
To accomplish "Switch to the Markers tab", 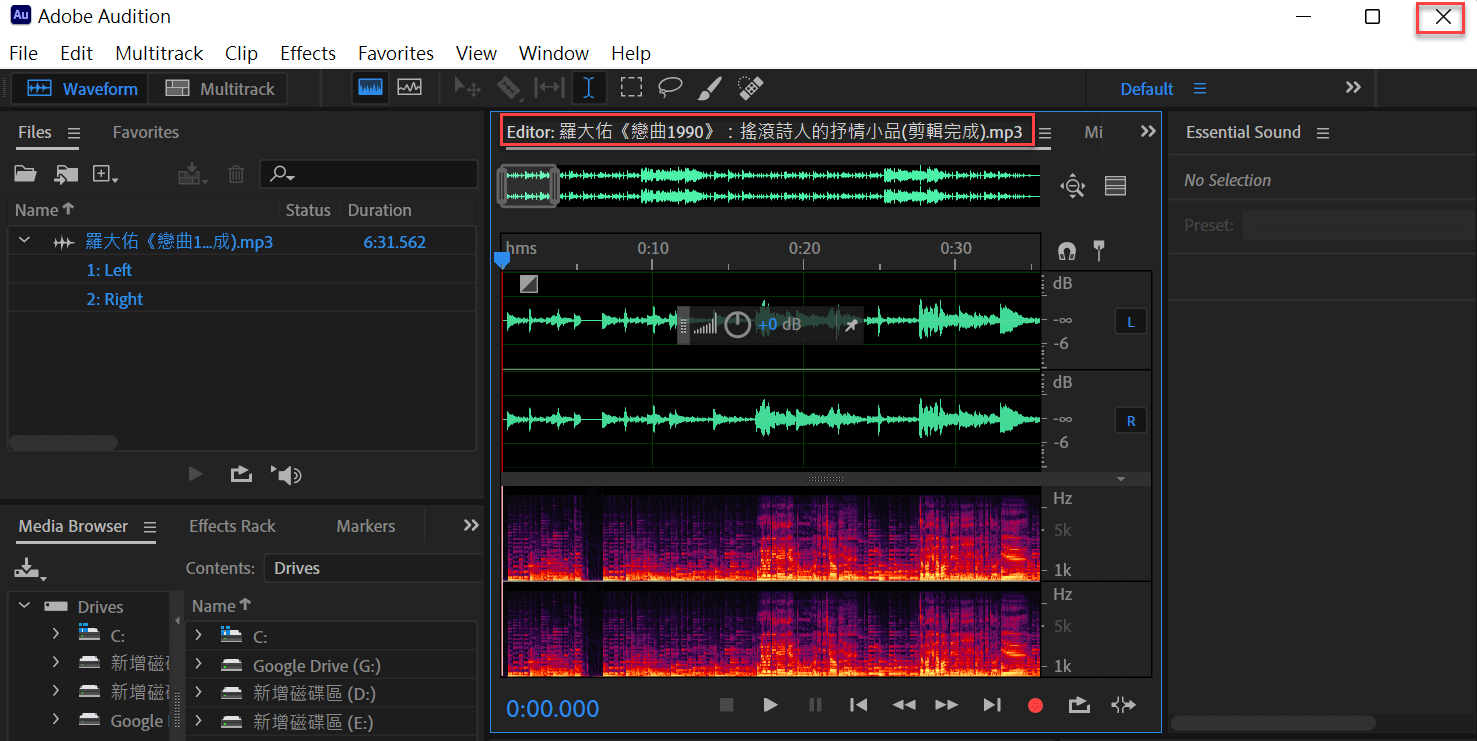I will [366, 526].
